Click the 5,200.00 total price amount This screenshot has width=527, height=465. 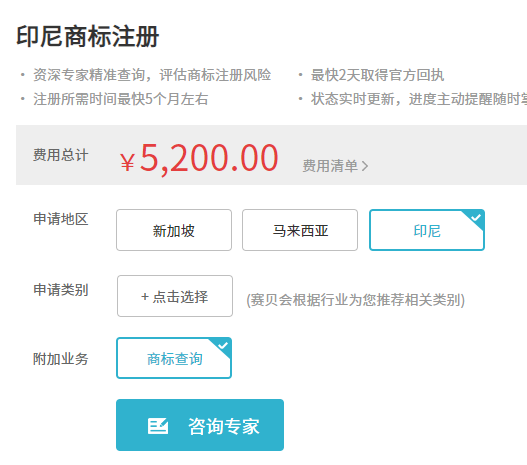[209, 159]
